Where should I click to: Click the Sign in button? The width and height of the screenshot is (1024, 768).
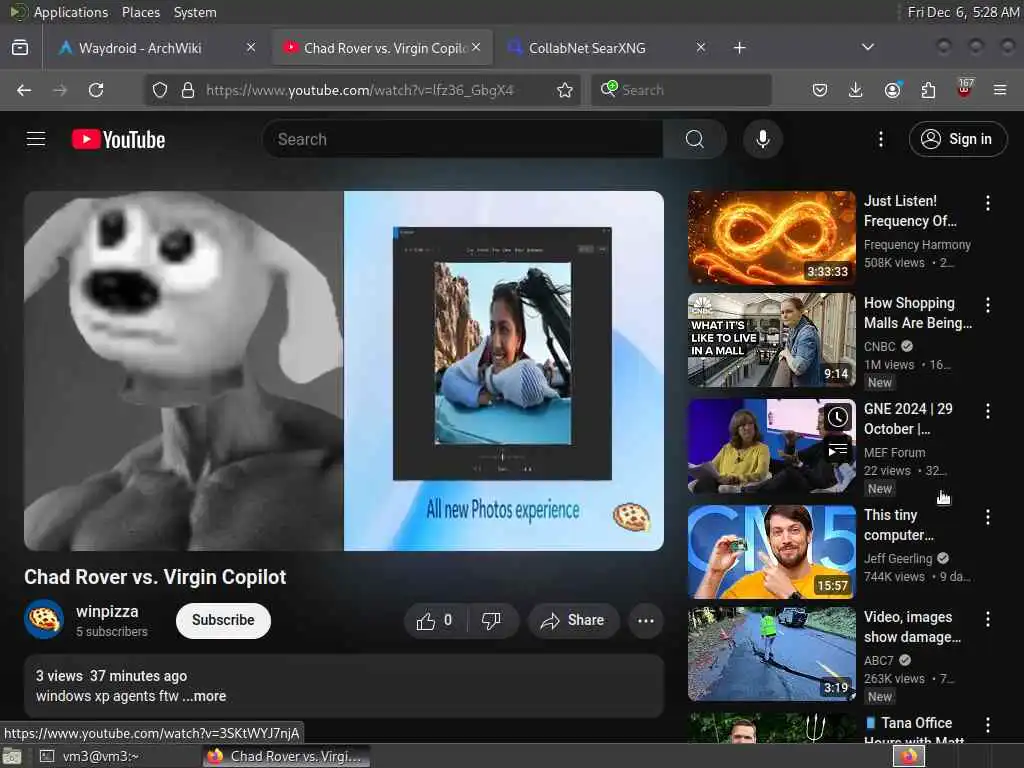coord(957,139)
